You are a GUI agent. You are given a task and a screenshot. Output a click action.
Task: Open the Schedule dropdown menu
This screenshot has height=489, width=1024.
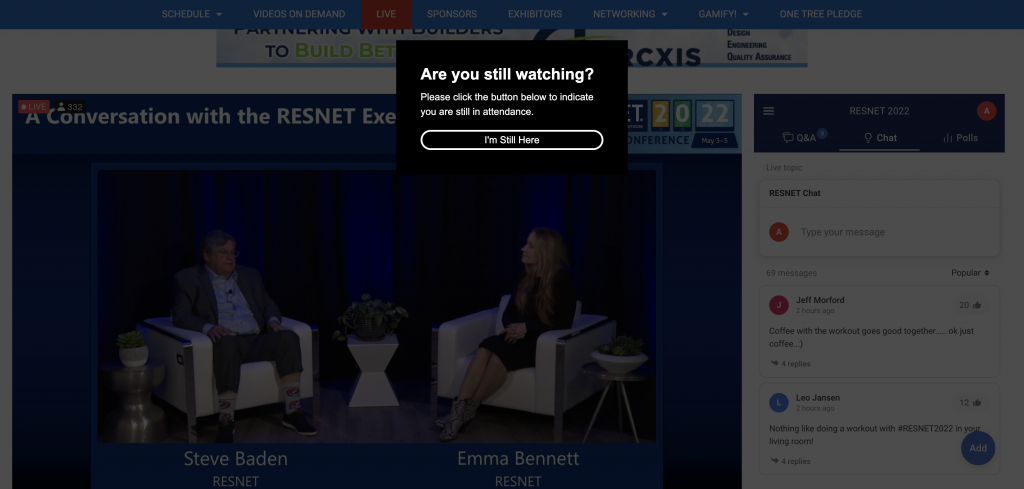pyautogui.click(x=191, y=14)
